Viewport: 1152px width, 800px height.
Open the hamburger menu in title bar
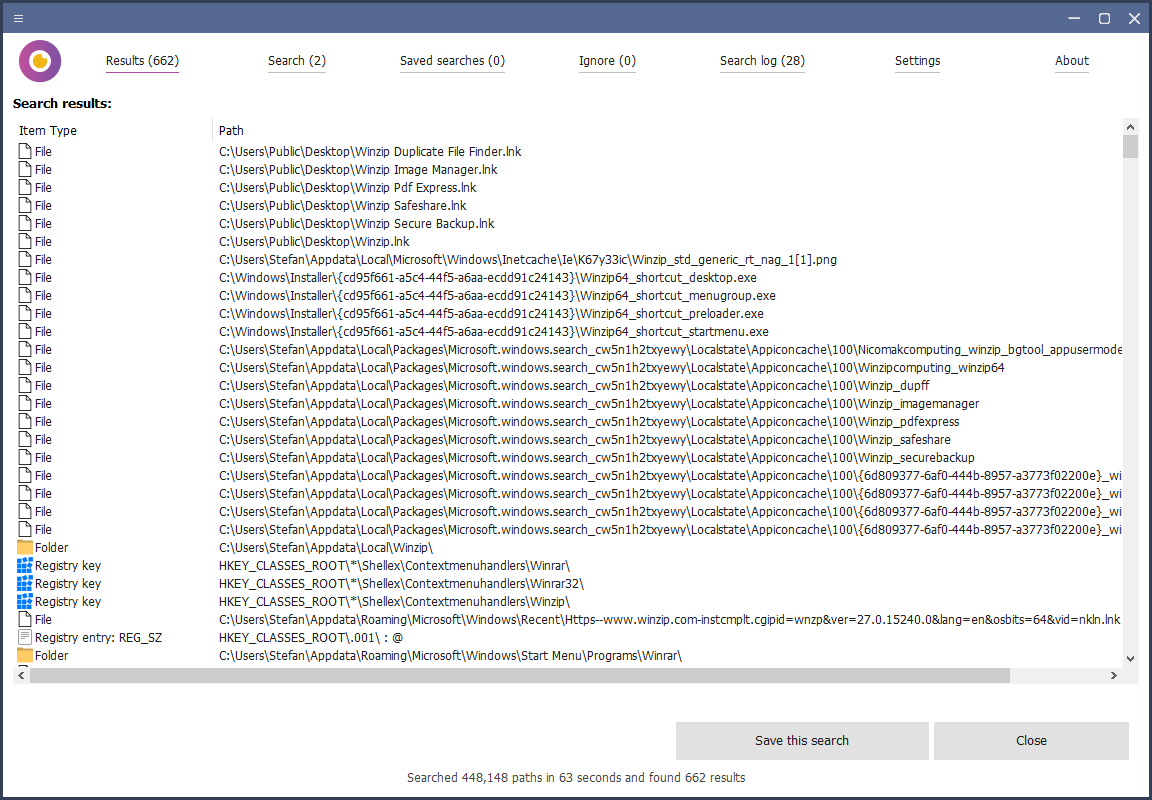point(18,18)
